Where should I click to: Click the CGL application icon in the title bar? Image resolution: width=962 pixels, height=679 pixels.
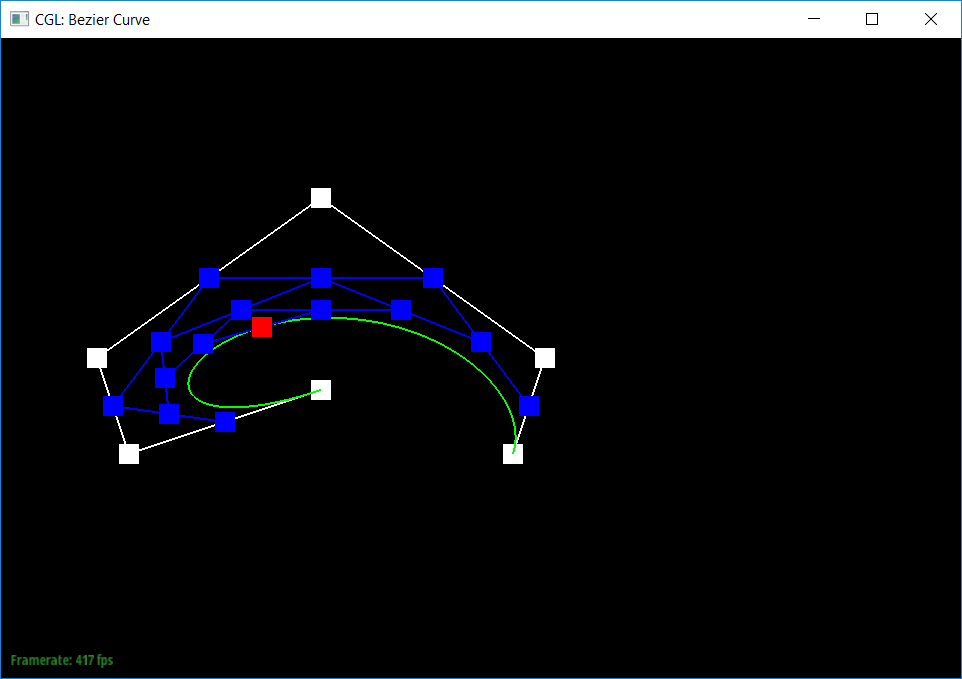point(19,19)
